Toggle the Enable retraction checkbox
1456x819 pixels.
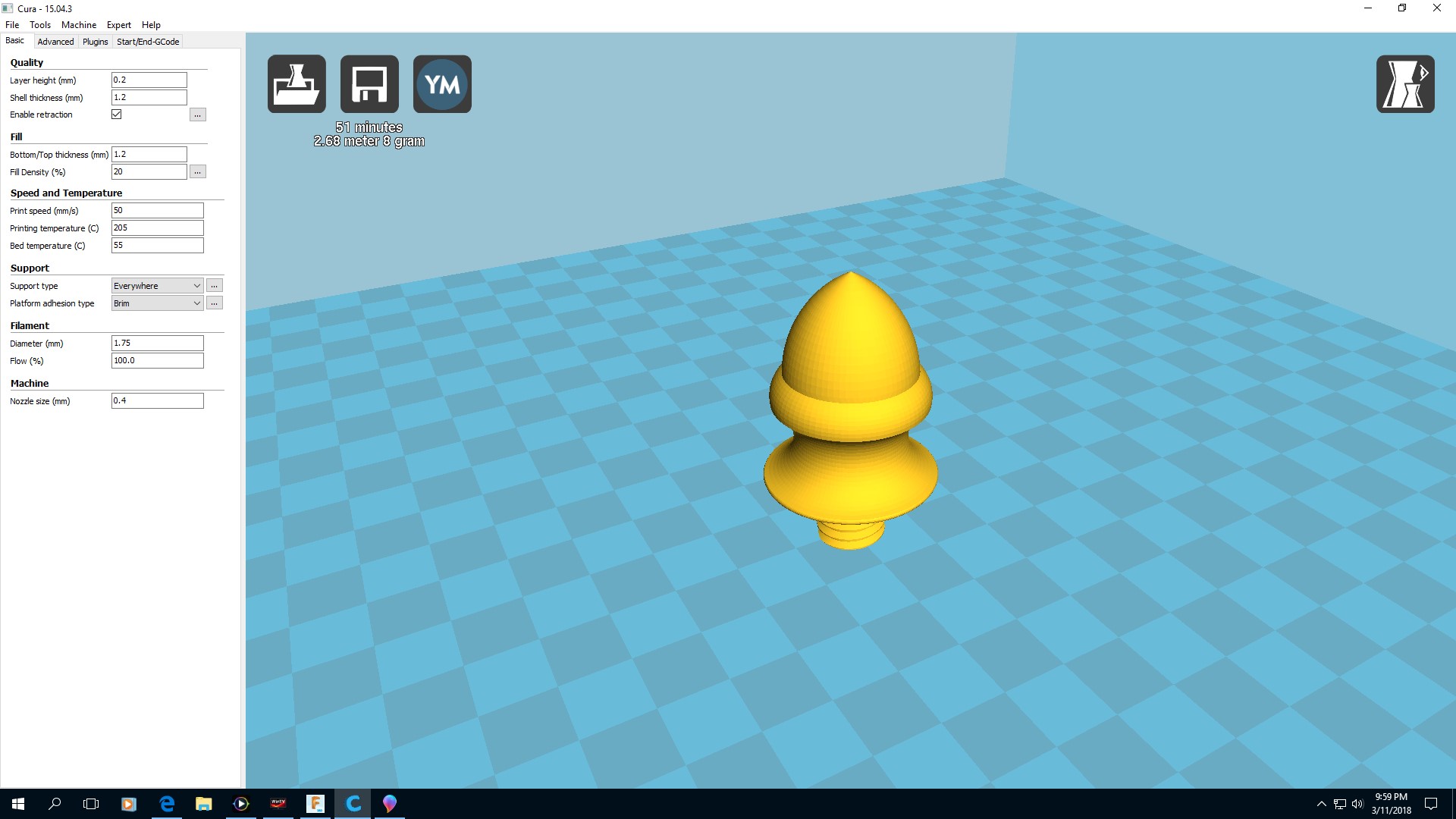coord(117,115)
